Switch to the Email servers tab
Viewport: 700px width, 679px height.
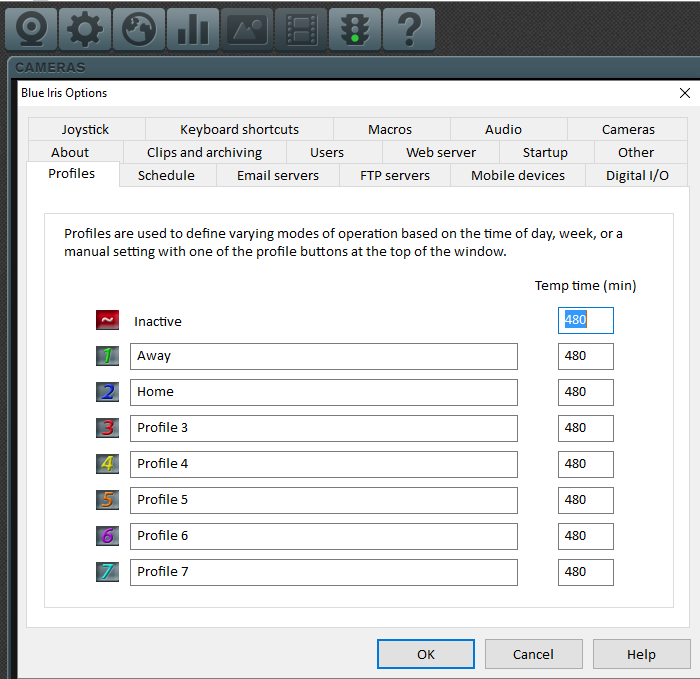point(278,175)
